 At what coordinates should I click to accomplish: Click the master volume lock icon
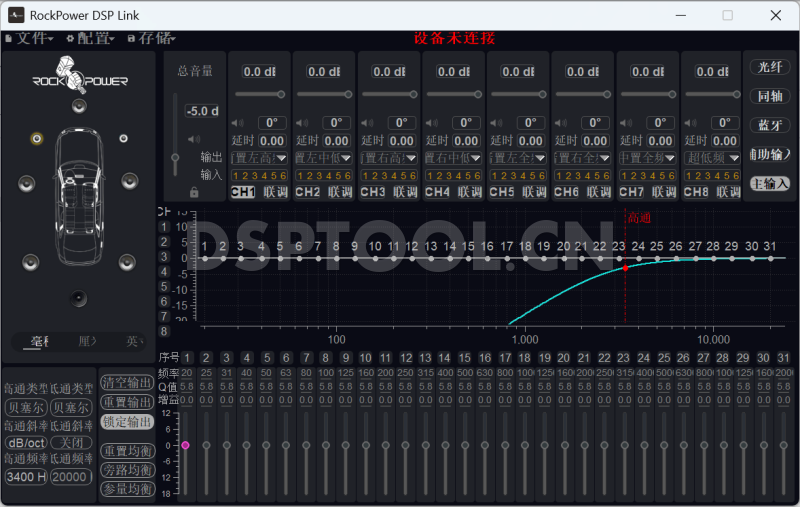click(x=194, y=192)
